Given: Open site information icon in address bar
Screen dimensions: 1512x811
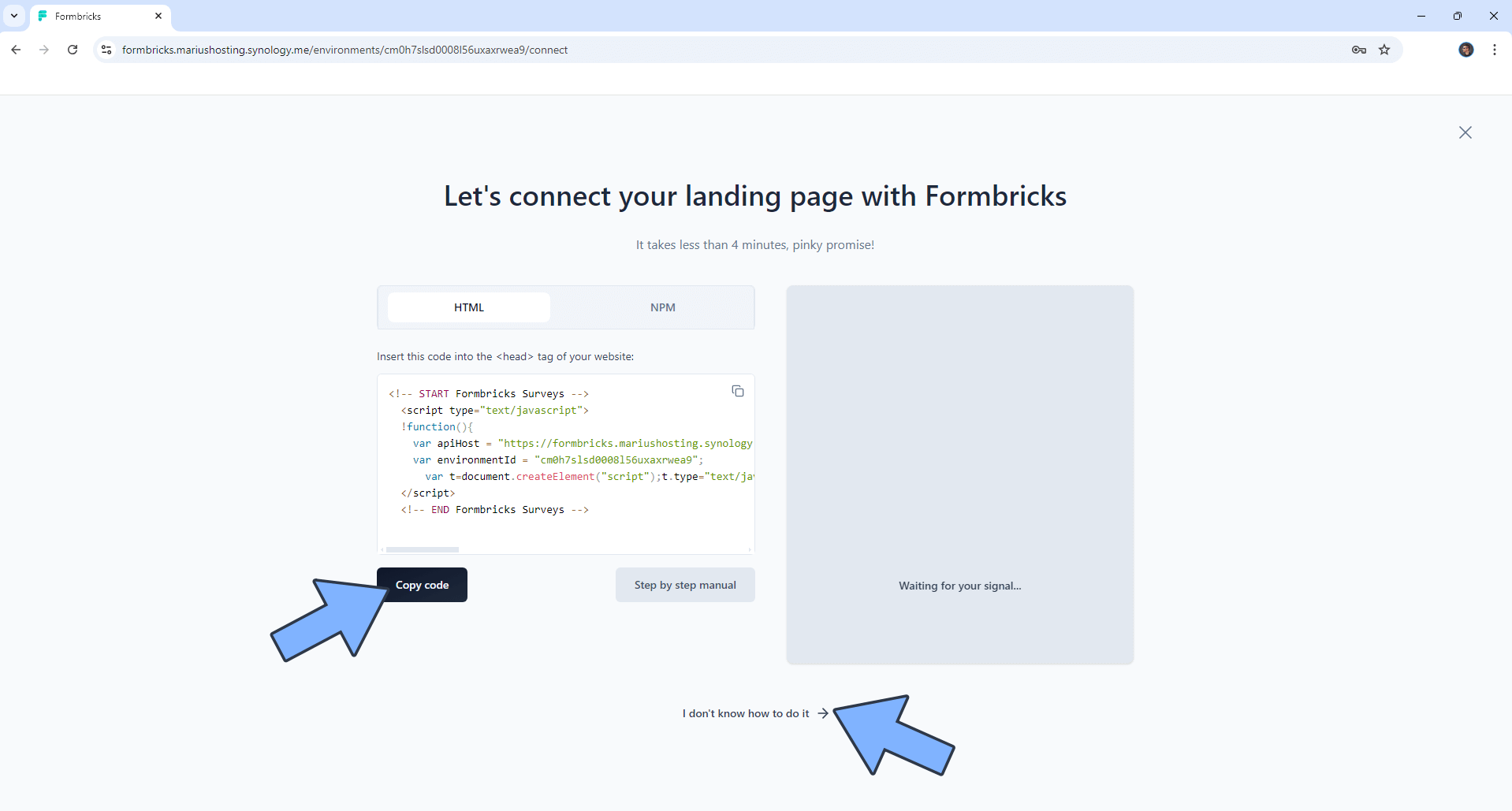Looking at the screenshot, I should (106, 50).
